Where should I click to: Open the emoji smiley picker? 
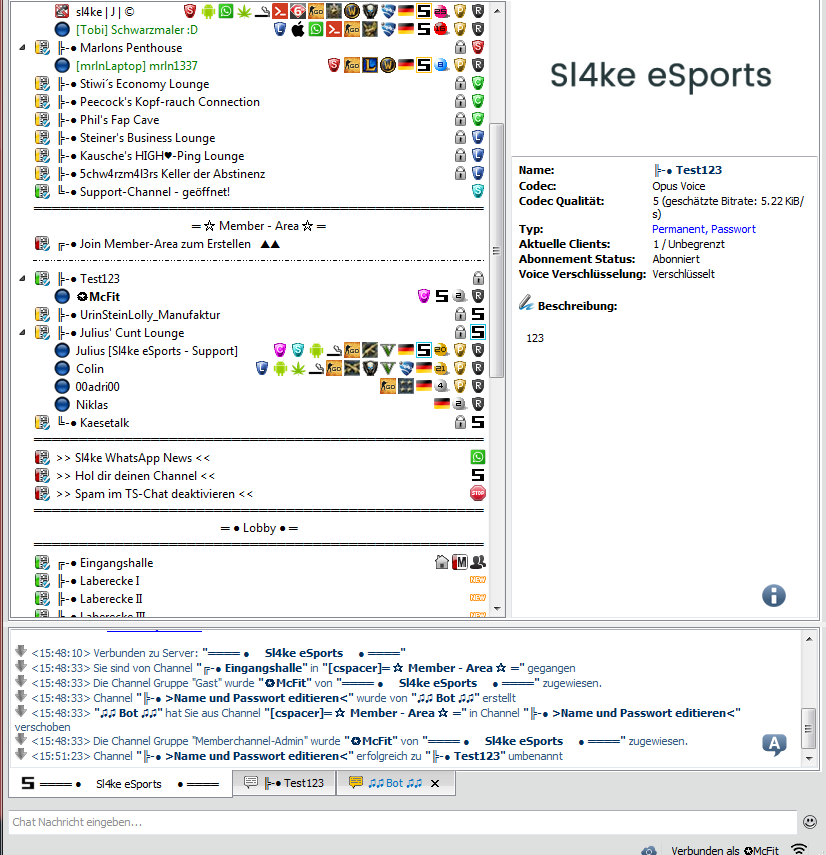810,822
